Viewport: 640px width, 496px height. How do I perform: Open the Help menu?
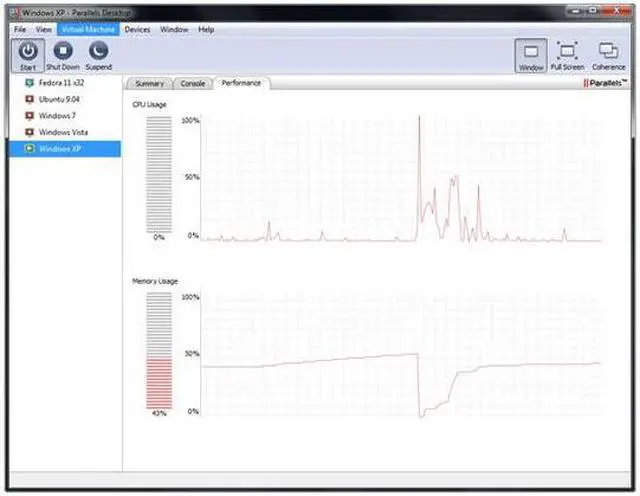pos(206,29)
